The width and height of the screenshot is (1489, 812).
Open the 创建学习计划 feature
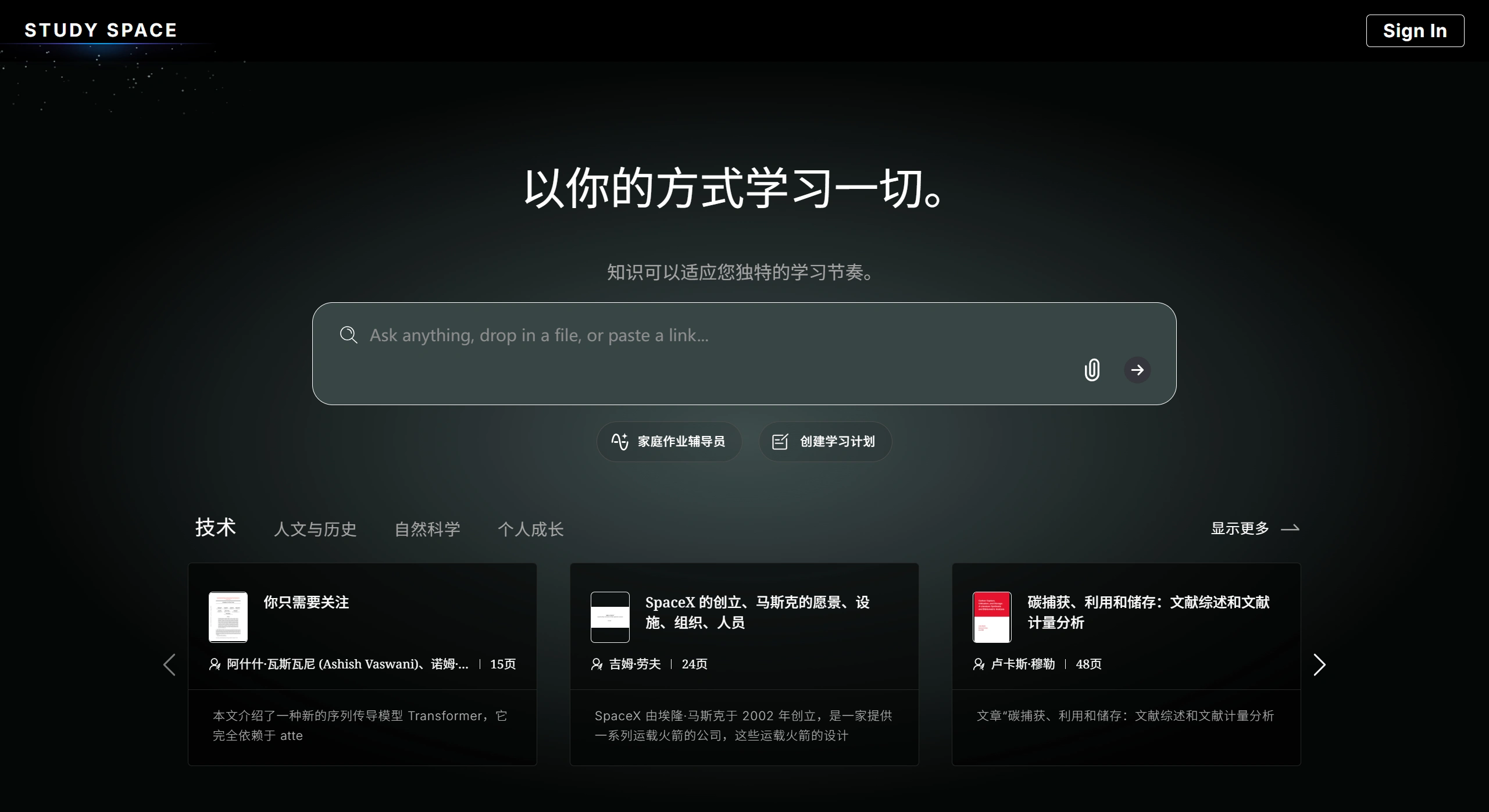[x=825, y=441]
